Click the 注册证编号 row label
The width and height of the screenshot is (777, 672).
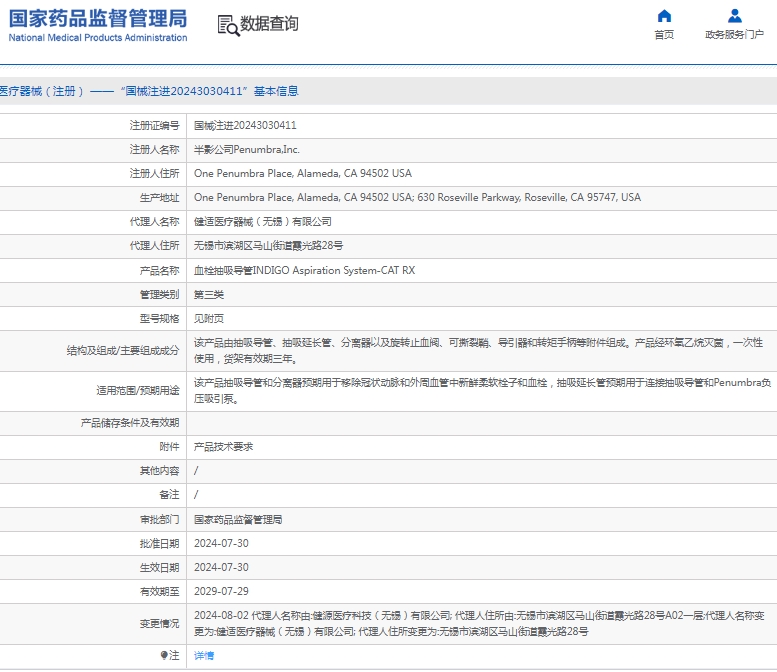pos(154,125)
